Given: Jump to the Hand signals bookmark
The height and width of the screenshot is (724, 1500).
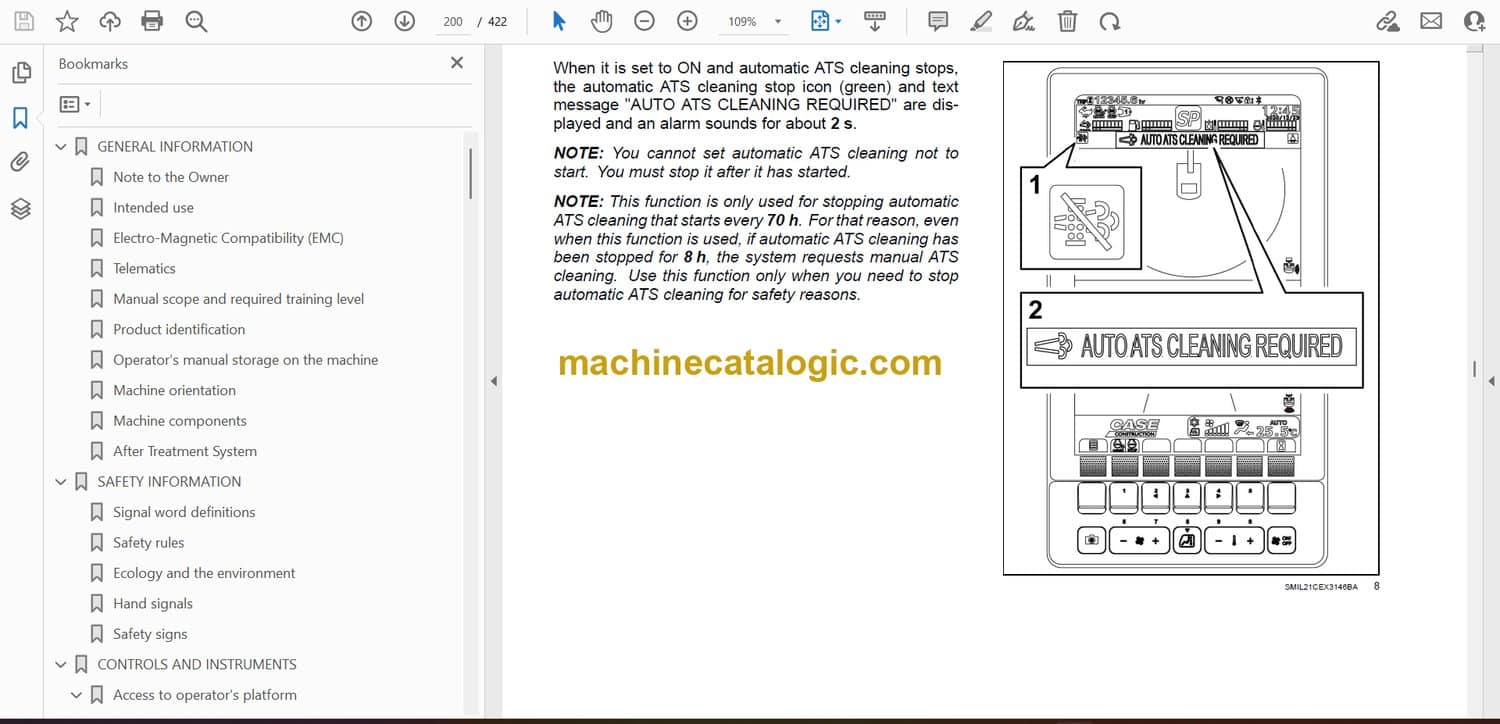Looking at the screenshot, I should [152, 603].
